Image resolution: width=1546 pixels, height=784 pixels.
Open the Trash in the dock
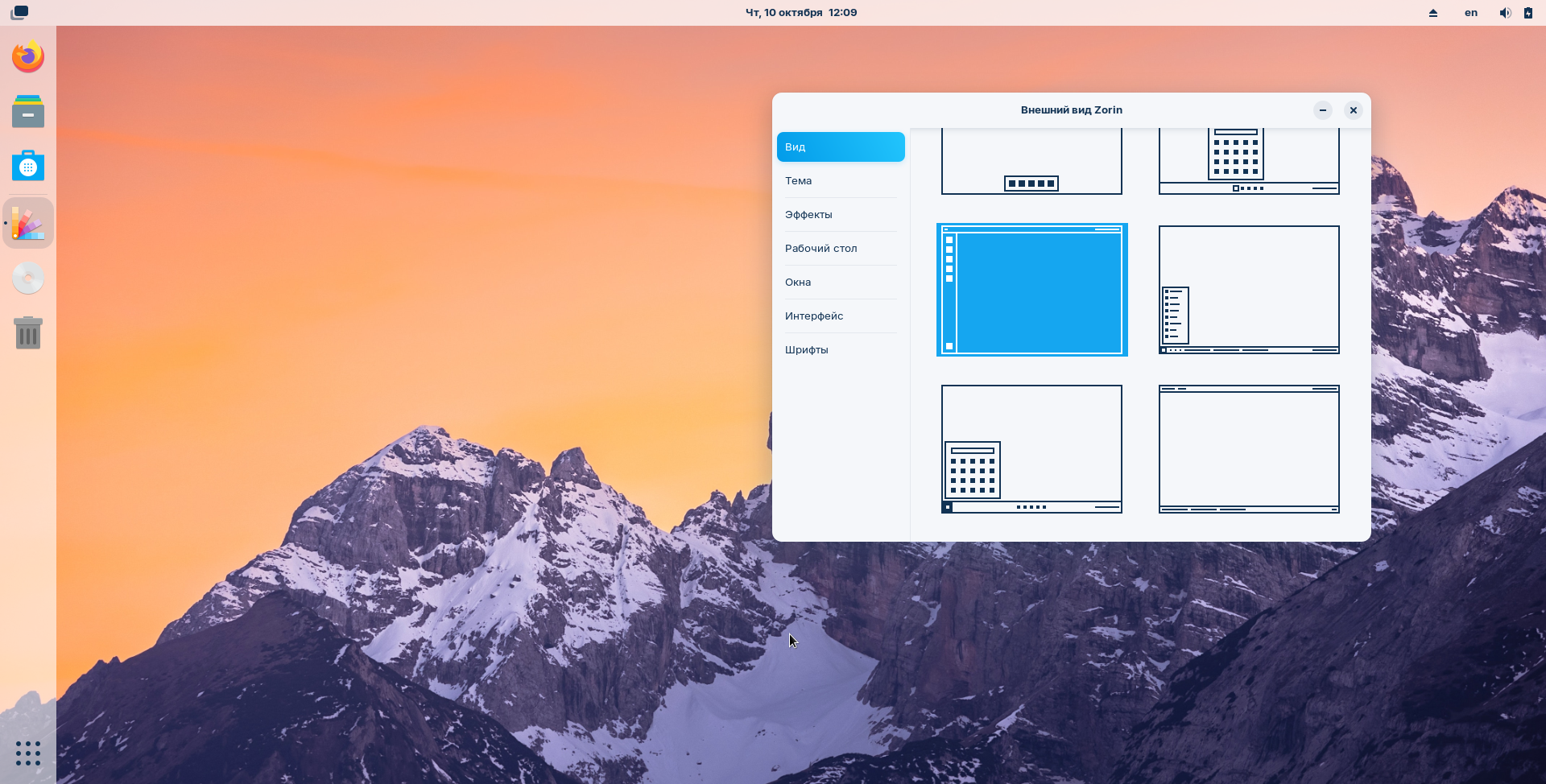click(28, 333)
